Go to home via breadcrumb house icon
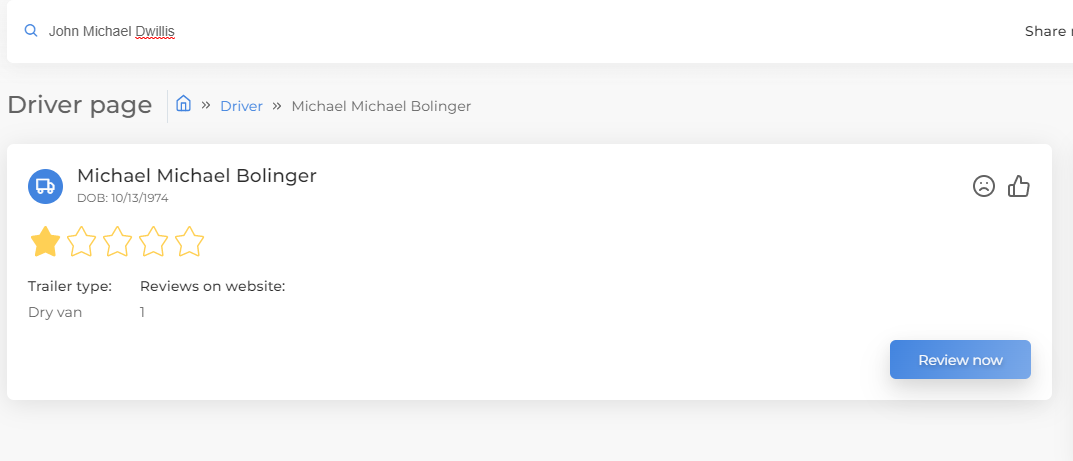 [184, 104]
